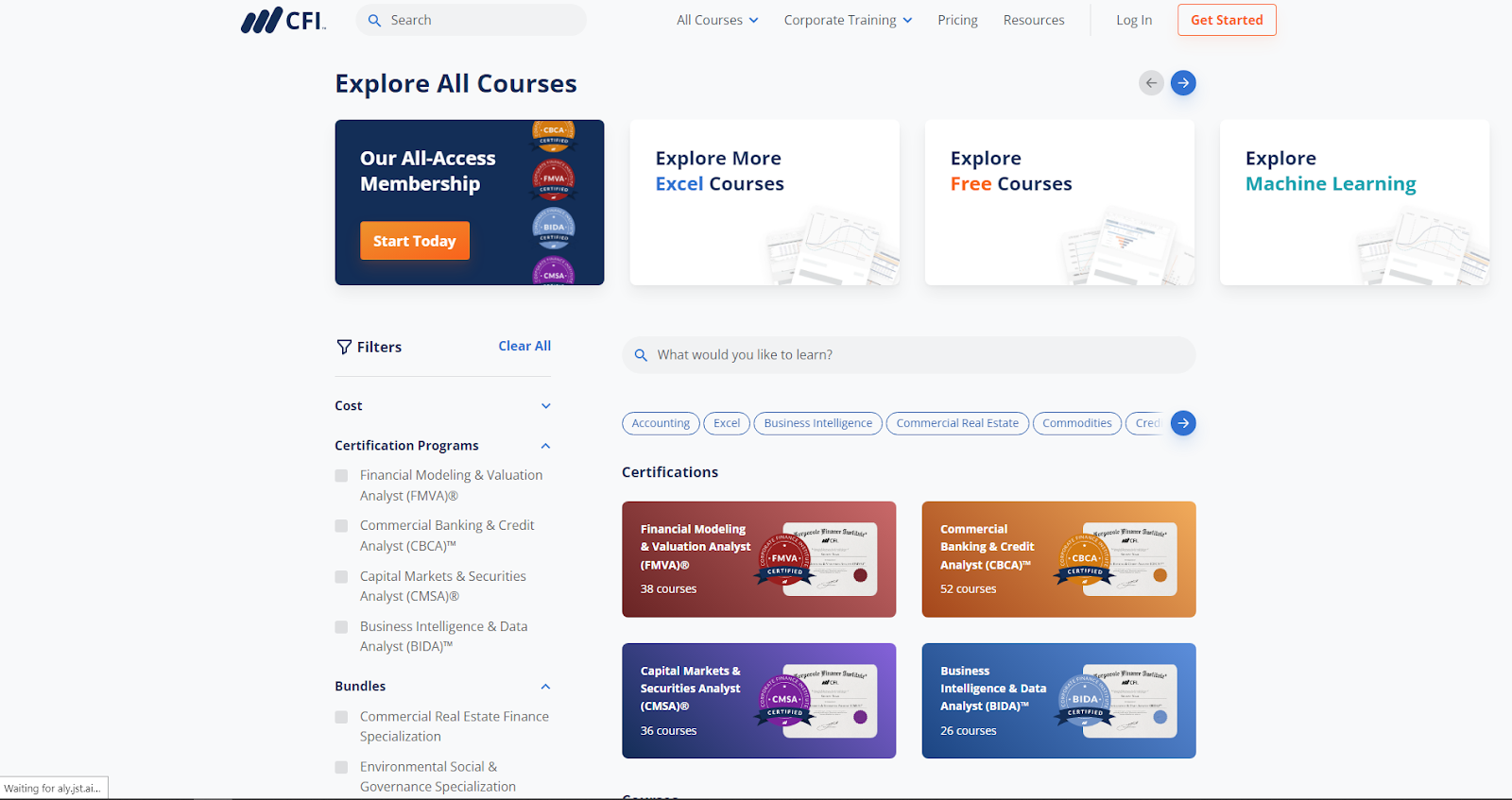Open the Corporate Training dropdown menu
Screen dimensions: 1512x800
pyautogui.click(x=848, y=20)
